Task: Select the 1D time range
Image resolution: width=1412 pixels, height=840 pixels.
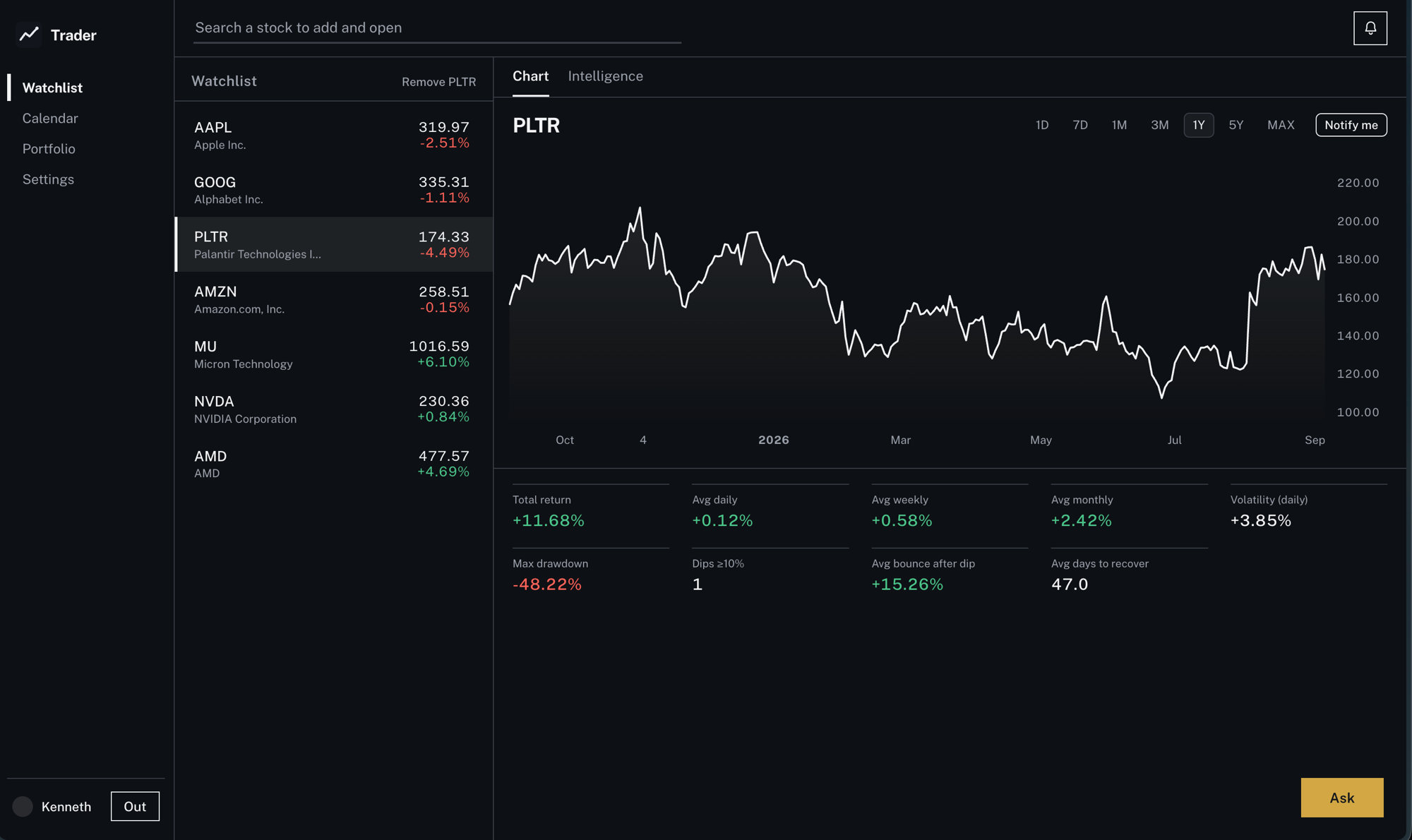Action: [1042, 125]
